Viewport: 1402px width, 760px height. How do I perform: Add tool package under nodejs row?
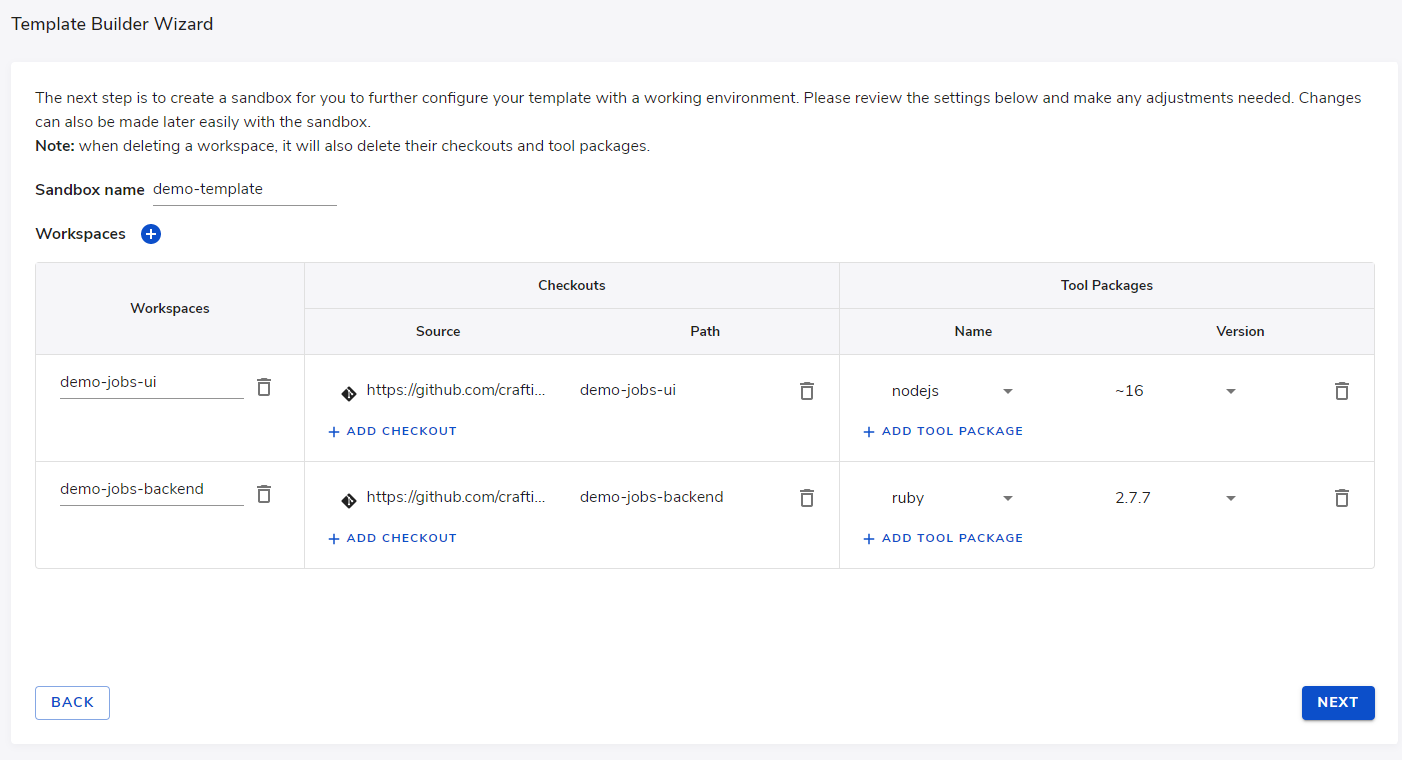coord(943,431)
